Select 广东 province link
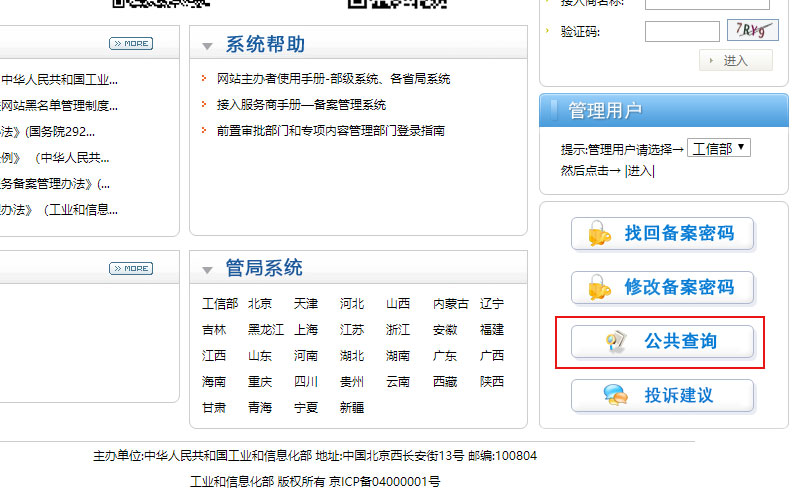 pos(445,356)
